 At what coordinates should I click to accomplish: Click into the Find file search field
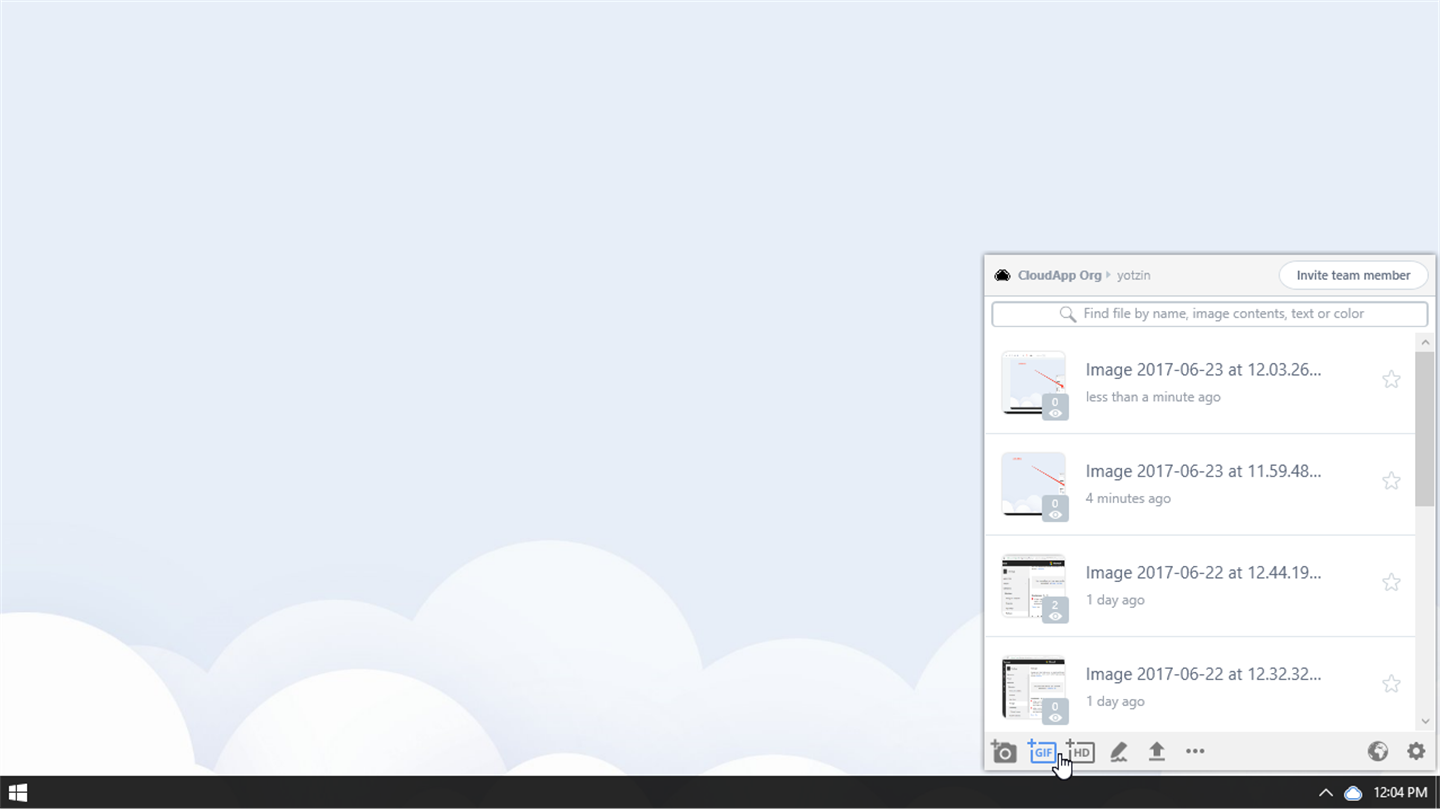1209,314
